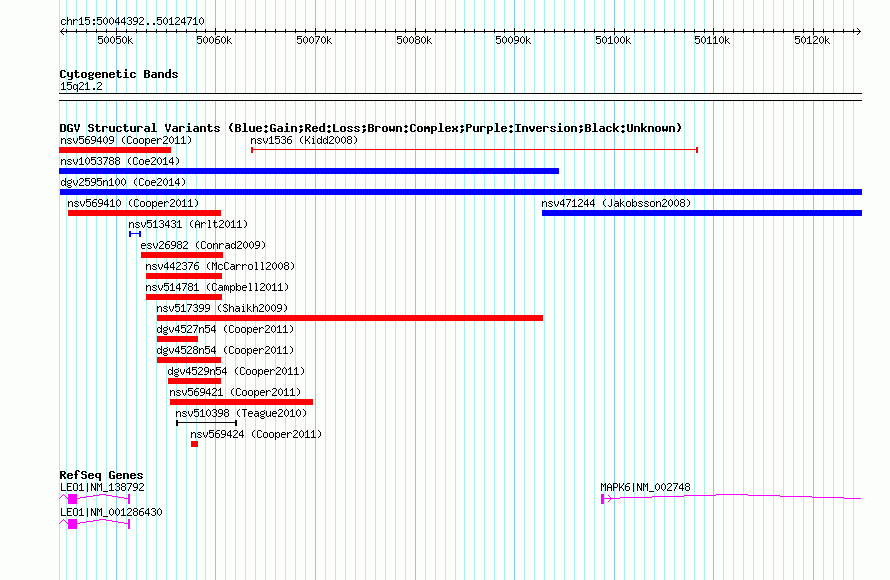Open the LEO1|NM_001286430 gene label
Screen dimensions: 890x580
click(x=111, y=512)
